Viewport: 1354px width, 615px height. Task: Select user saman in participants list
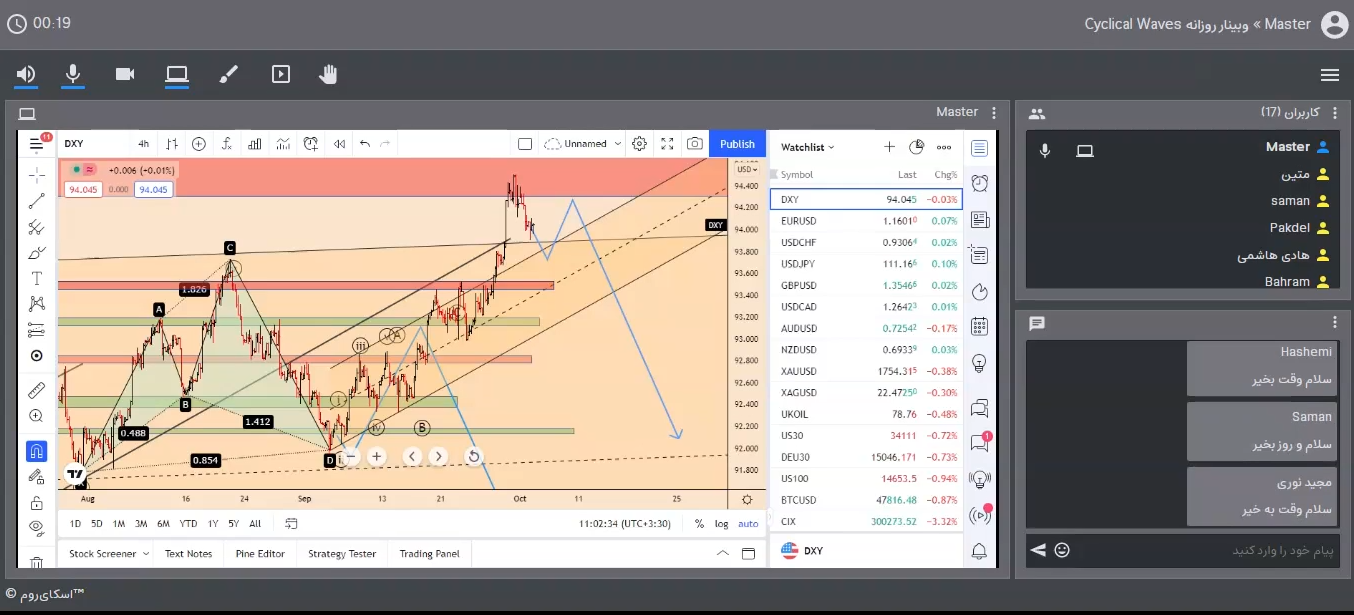1290,201
